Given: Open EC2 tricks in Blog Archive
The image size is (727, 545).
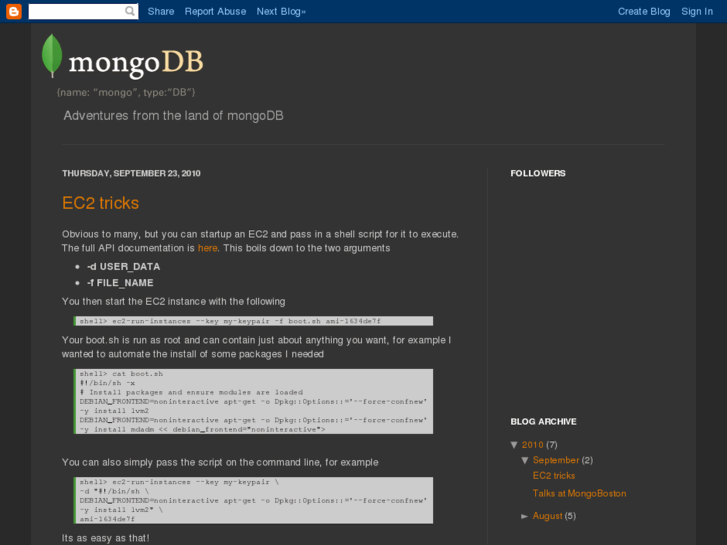Looking at the screenshot, I should click(x=554, y=476).
